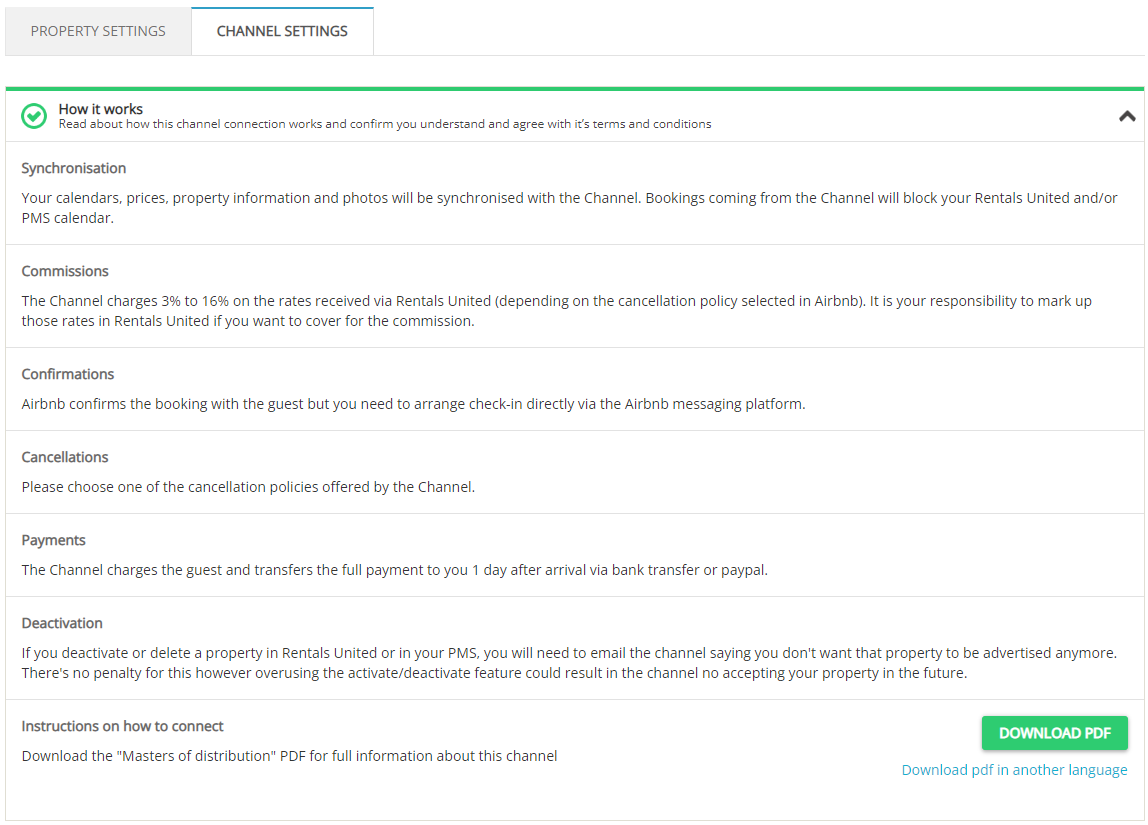Image resolution: width=1148 pixels, height=825 pixels.
Task: Select the Commissions section heading
Action: point(65,272)
